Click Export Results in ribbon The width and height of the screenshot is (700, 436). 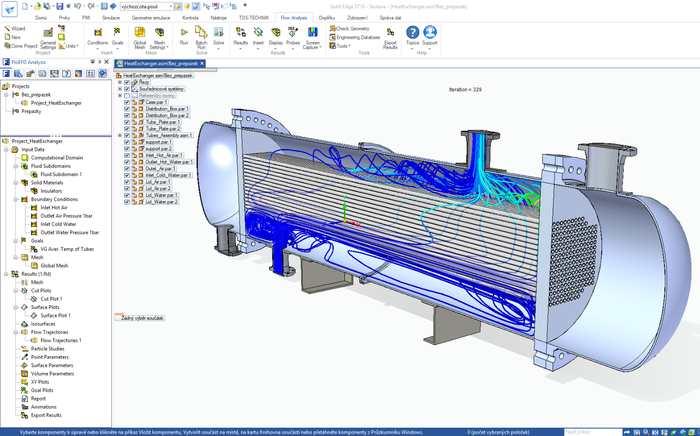[390, 38]
